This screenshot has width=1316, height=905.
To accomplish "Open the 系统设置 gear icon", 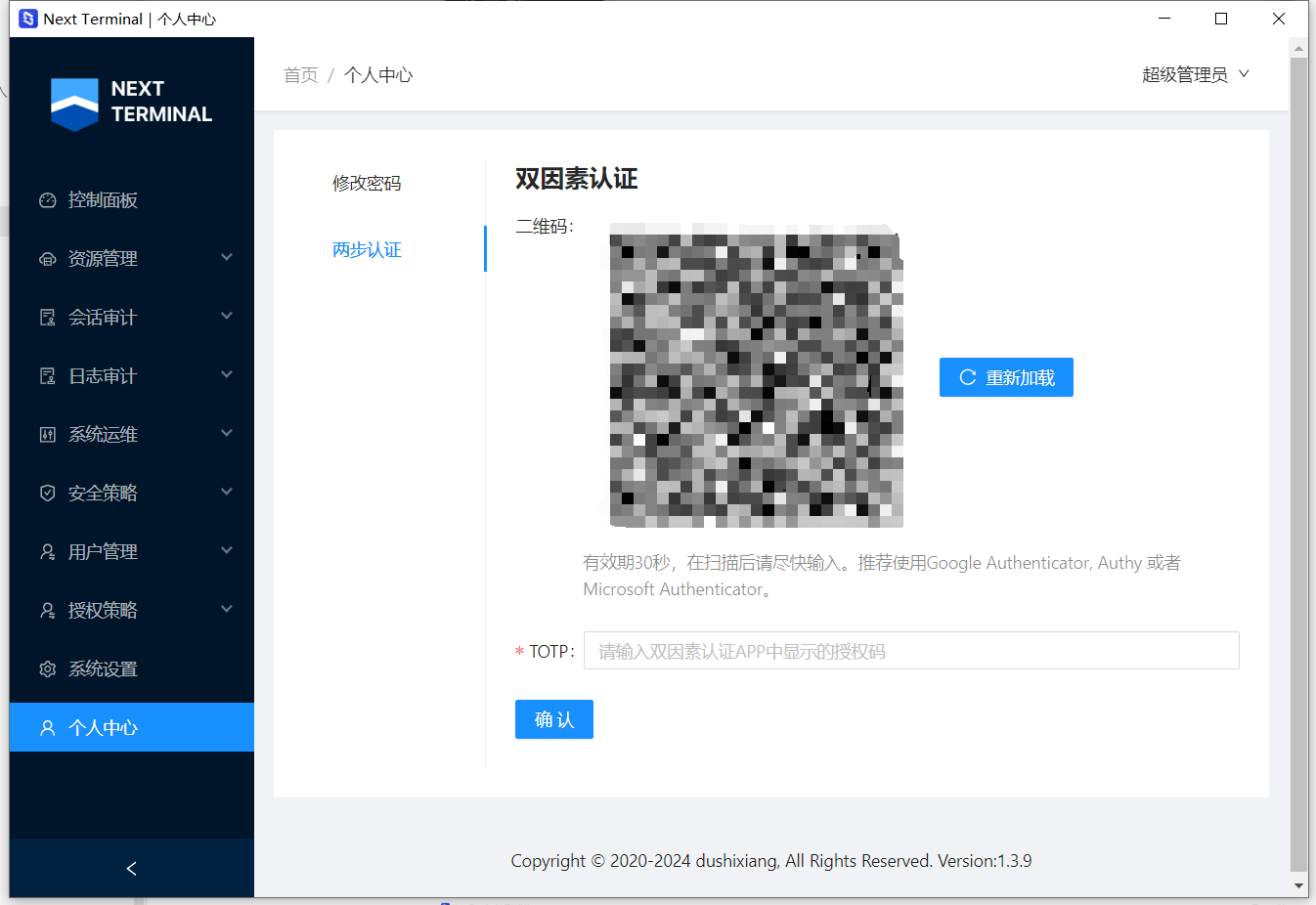I will pos(46,668).
